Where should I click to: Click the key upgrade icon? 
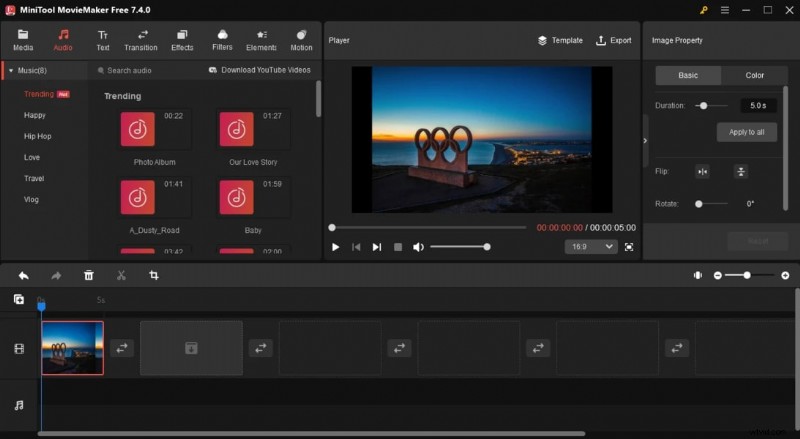pyautogui.click(x=704, y=10)
